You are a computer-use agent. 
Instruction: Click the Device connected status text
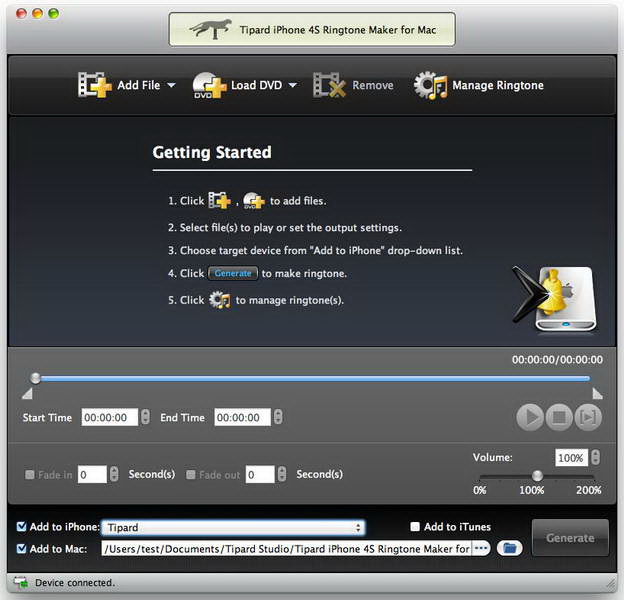(75, 582)
